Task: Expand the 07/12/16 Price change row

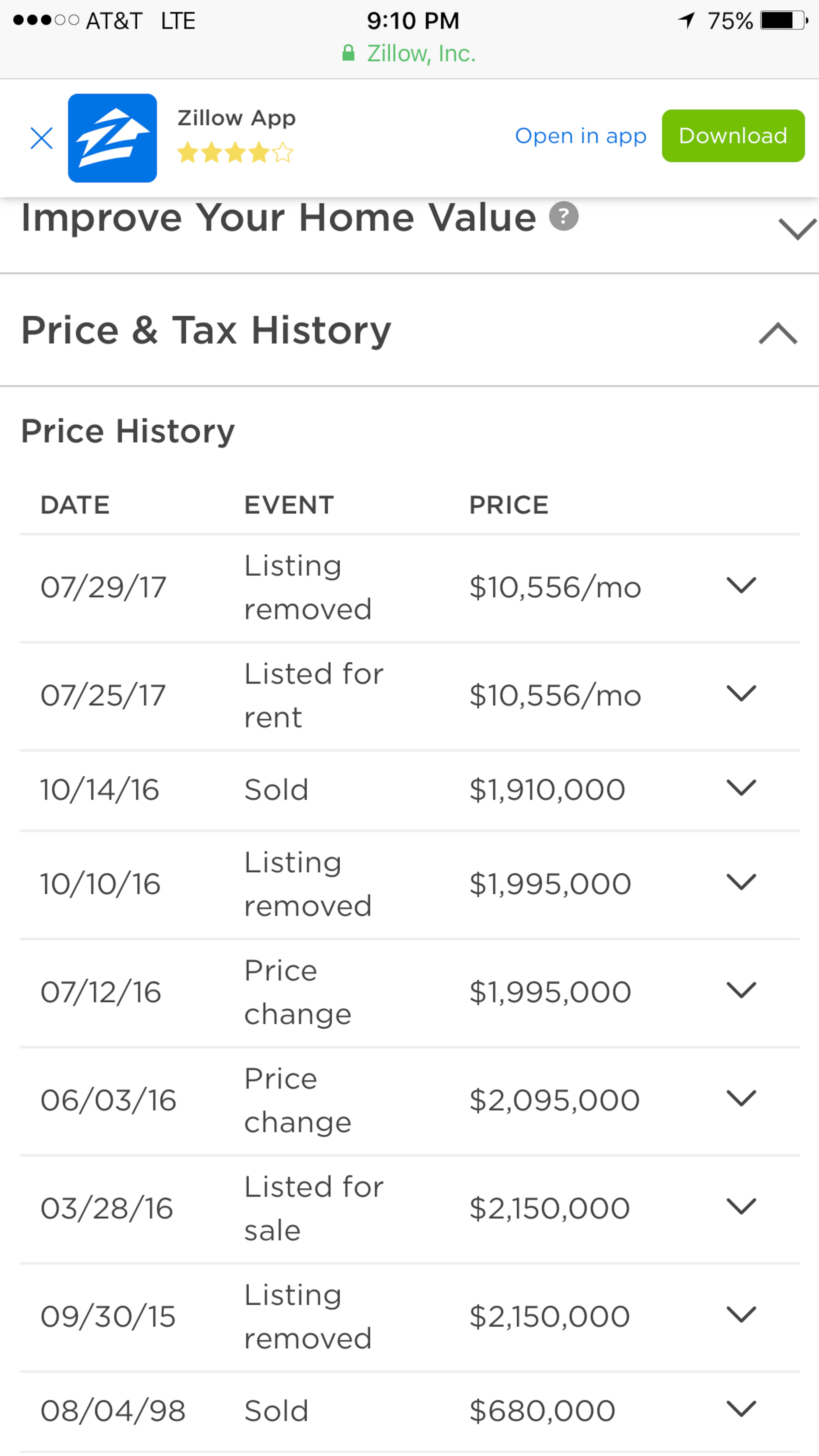Action: [x=741, y=990]
